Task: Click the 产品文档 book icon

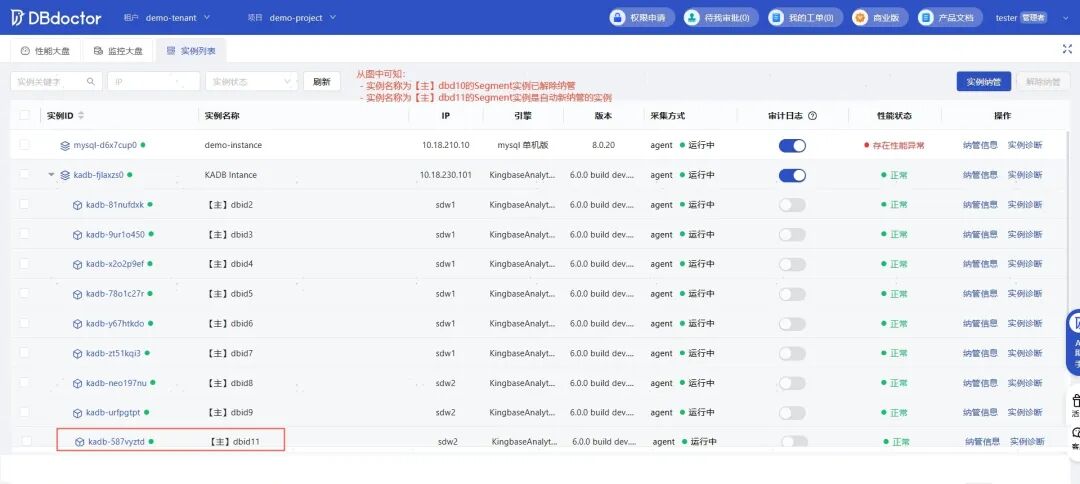Action: (x=926, y=18)
